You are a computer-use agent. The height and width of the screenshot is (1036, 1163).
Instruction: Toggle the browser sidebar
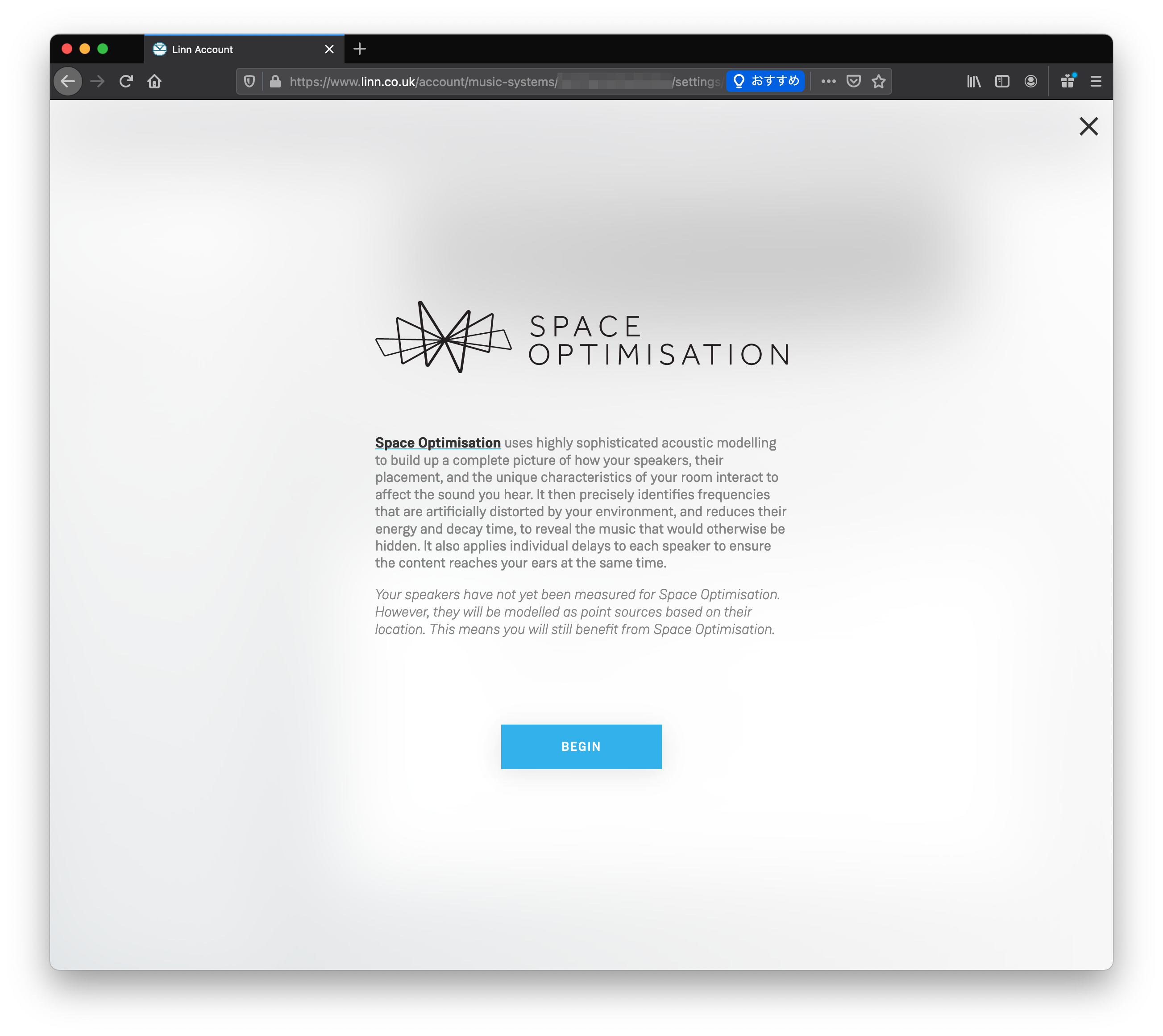1002,81
